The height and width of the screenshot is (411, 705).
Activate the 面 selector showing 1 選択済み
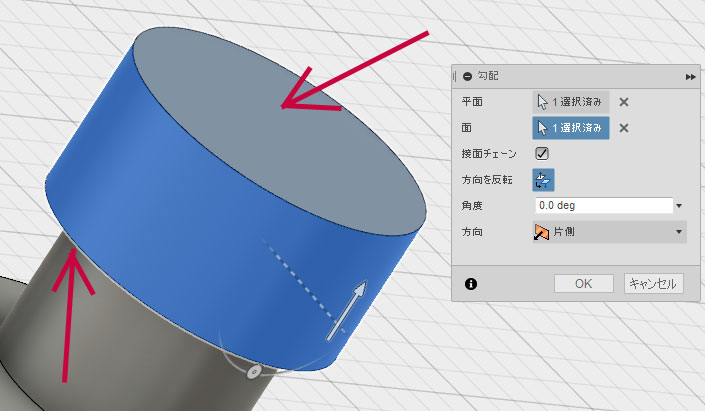[x=570, y=128]
